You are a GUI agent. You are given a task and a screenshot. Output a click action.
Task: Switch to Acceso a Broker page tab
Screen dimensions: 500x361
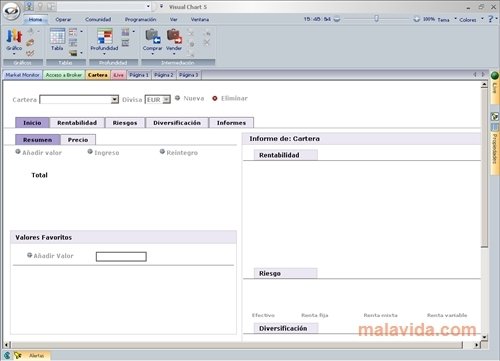64,75
